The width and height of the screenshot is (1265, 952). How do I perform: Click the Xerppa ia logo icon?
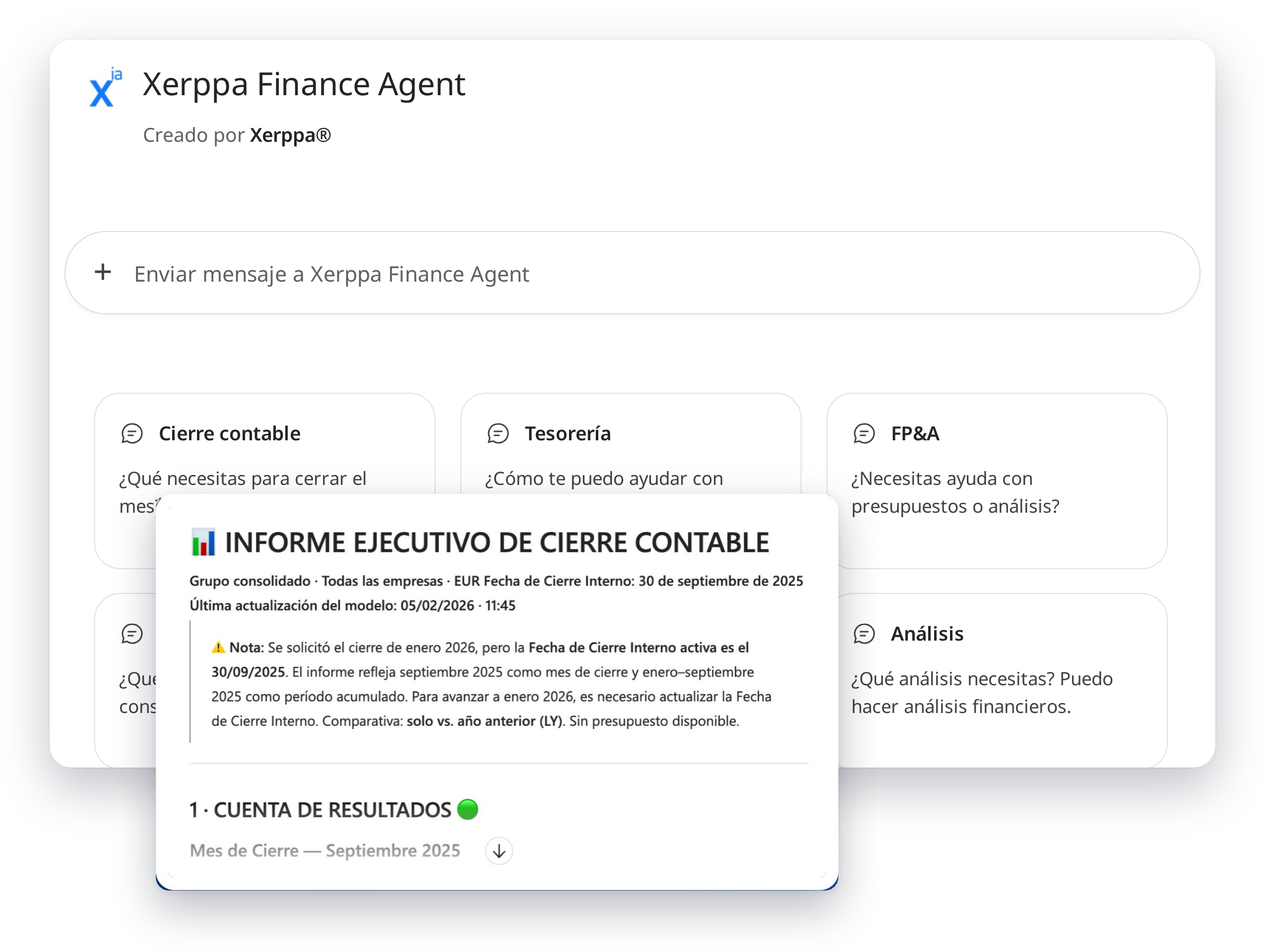tap(106, 87)
